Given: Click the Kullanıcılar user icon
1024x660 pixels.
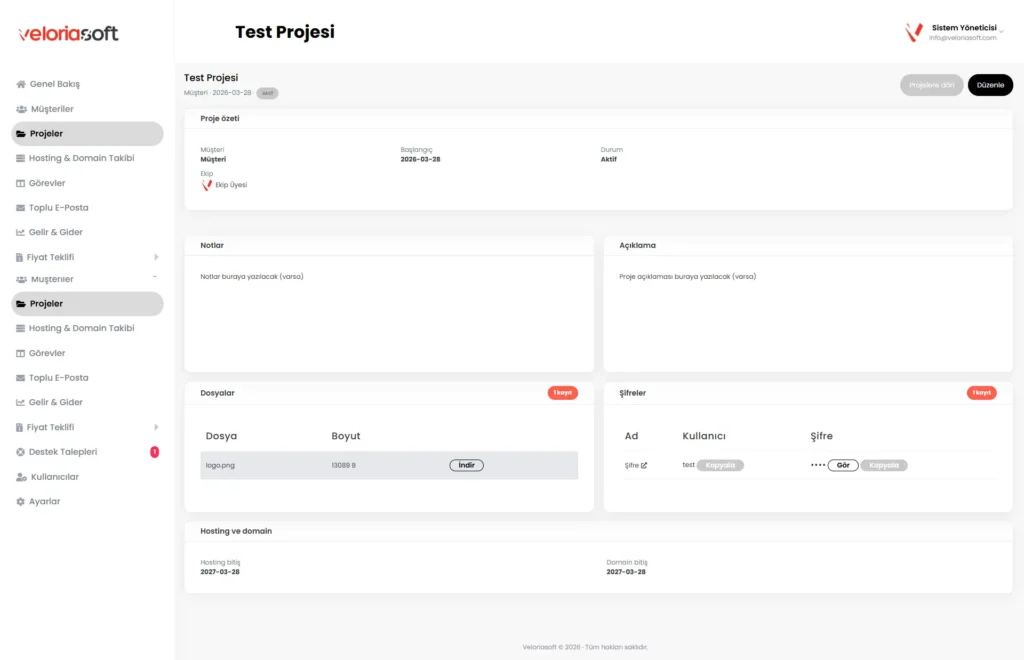Looking at the screenshot, I should point(22,477).
